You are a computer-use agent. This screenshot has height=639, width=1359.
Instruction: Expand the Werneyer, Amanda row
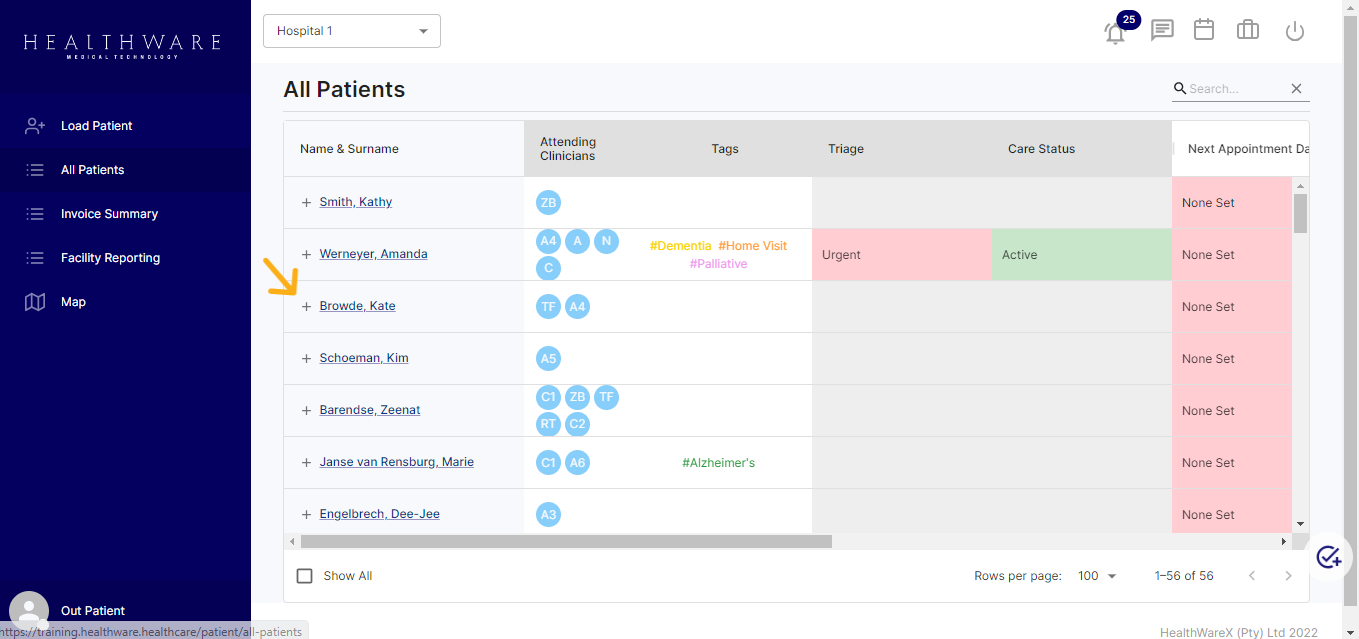pos(307,255)
